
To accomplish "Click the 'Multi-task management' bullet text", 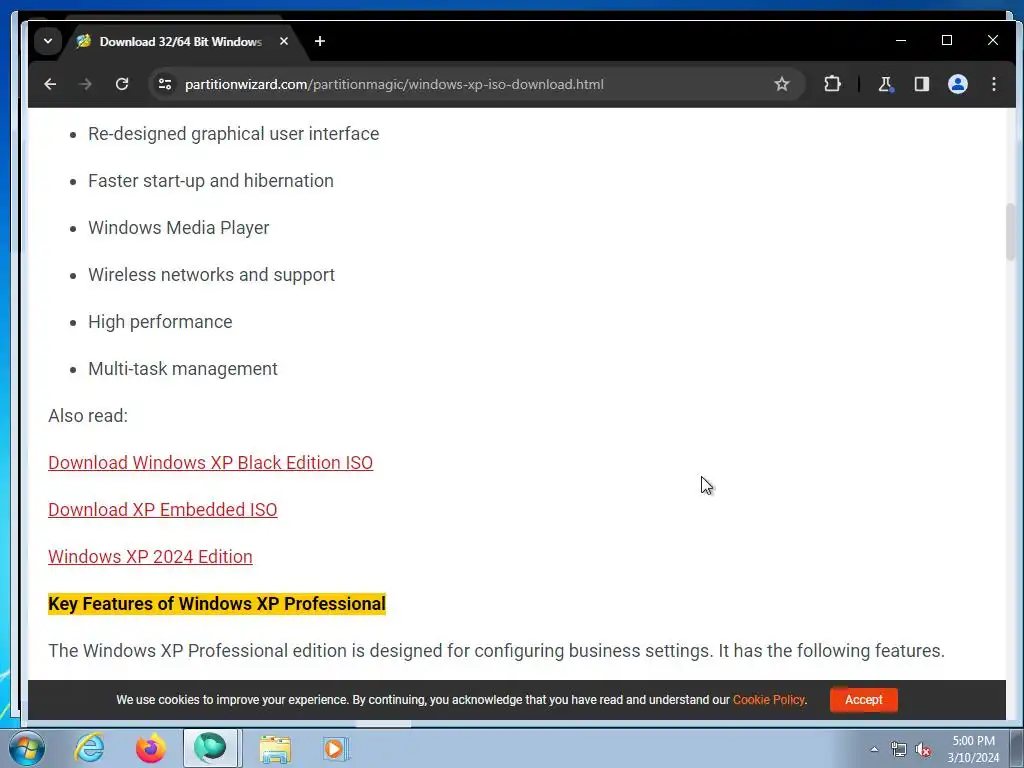I will click(x=183, y=368).
